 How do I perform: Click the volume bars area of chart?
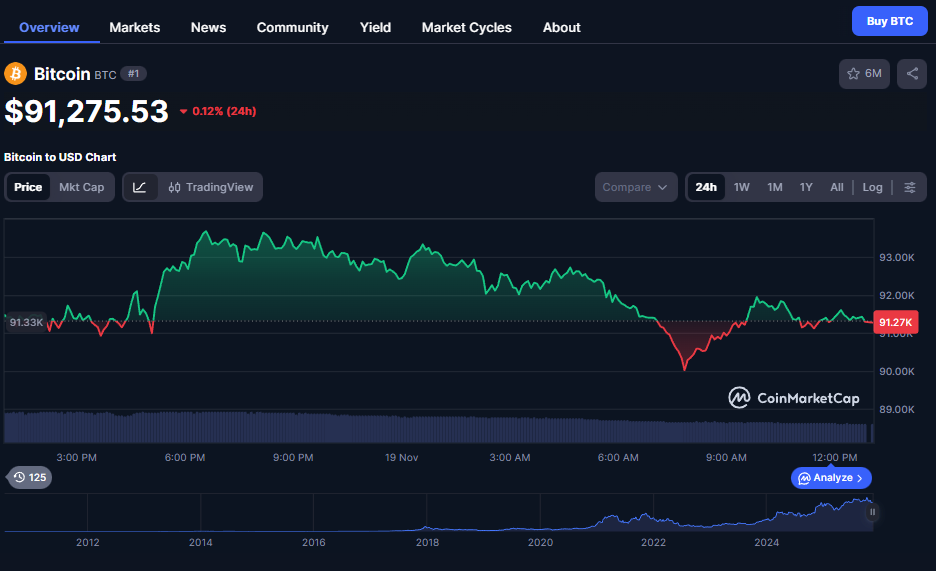438,427
